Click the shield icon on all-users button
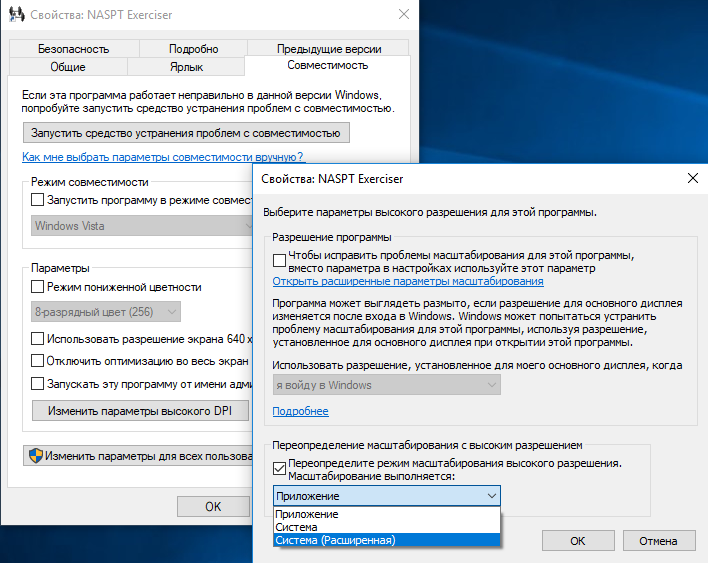Viewport: 708px width, 563px height. tap(36, 456)
